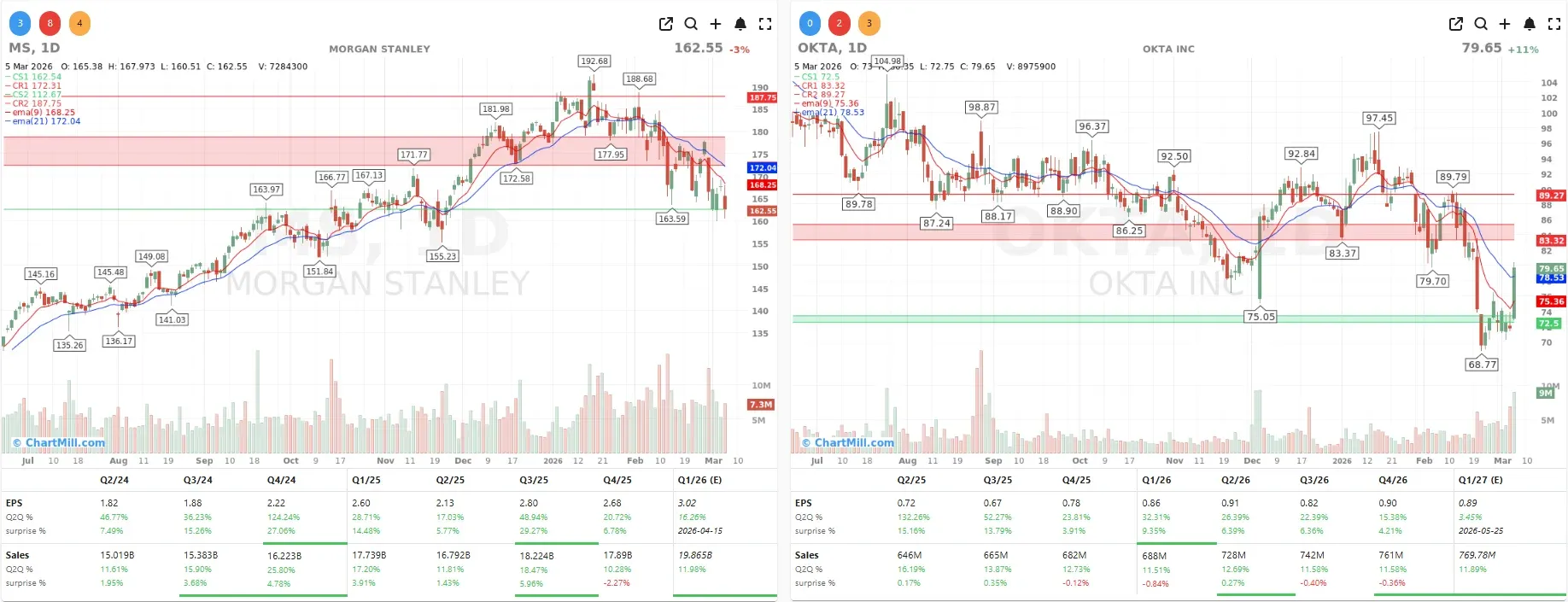Image resolution: width=1568 pixels, height=602 pixels.
Task: Set an alert with the MS chart bell icon
Action: [740, 24]
